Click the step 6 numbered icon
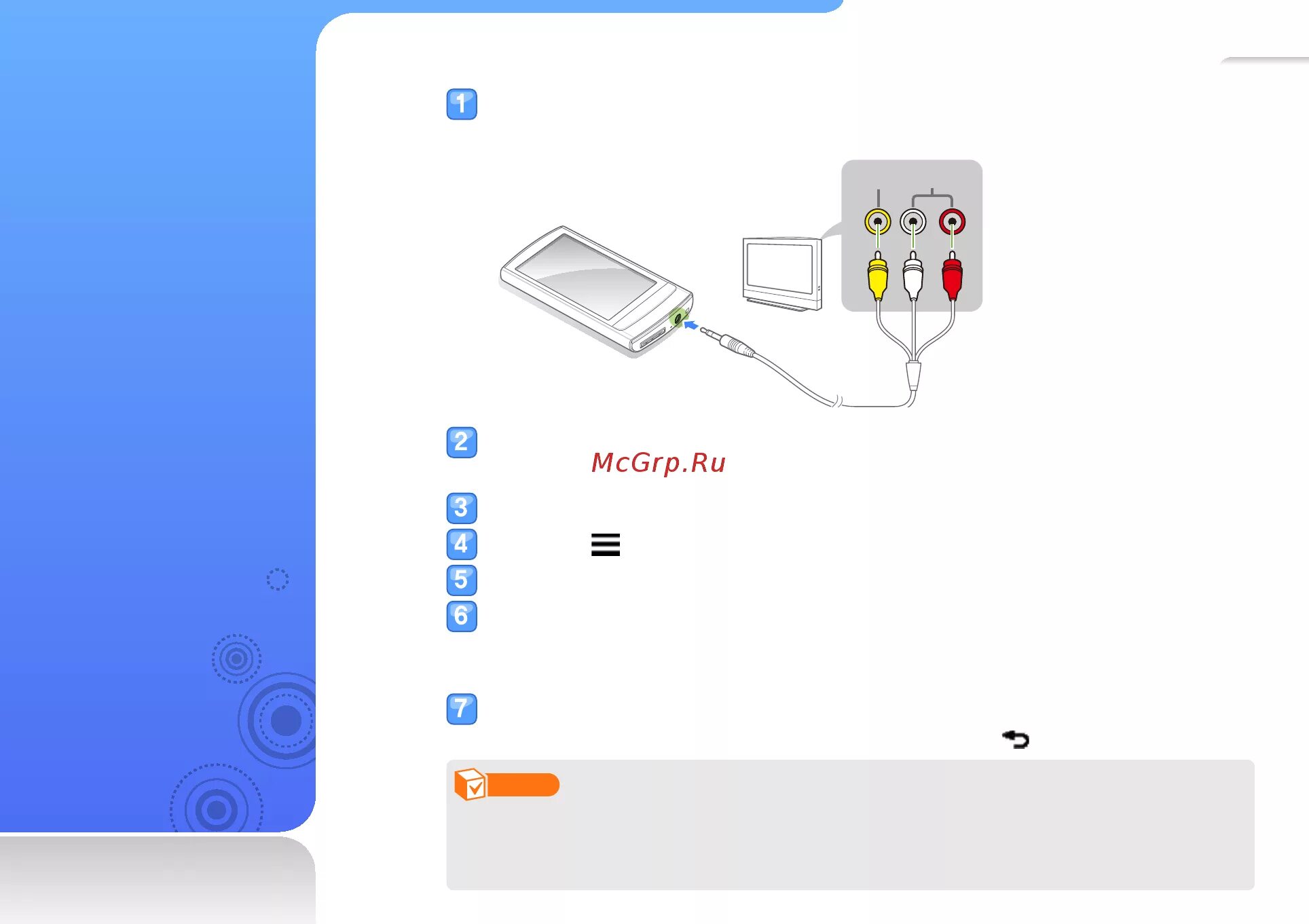Screen dimensions: 1309x924 tap(461, 615)
